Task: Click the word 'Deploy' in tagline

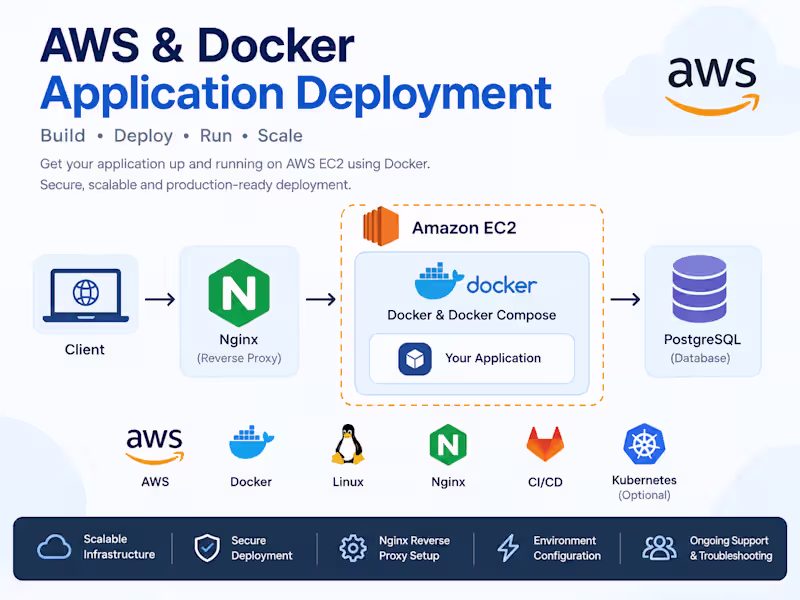Action: click(x=143, y=136)
